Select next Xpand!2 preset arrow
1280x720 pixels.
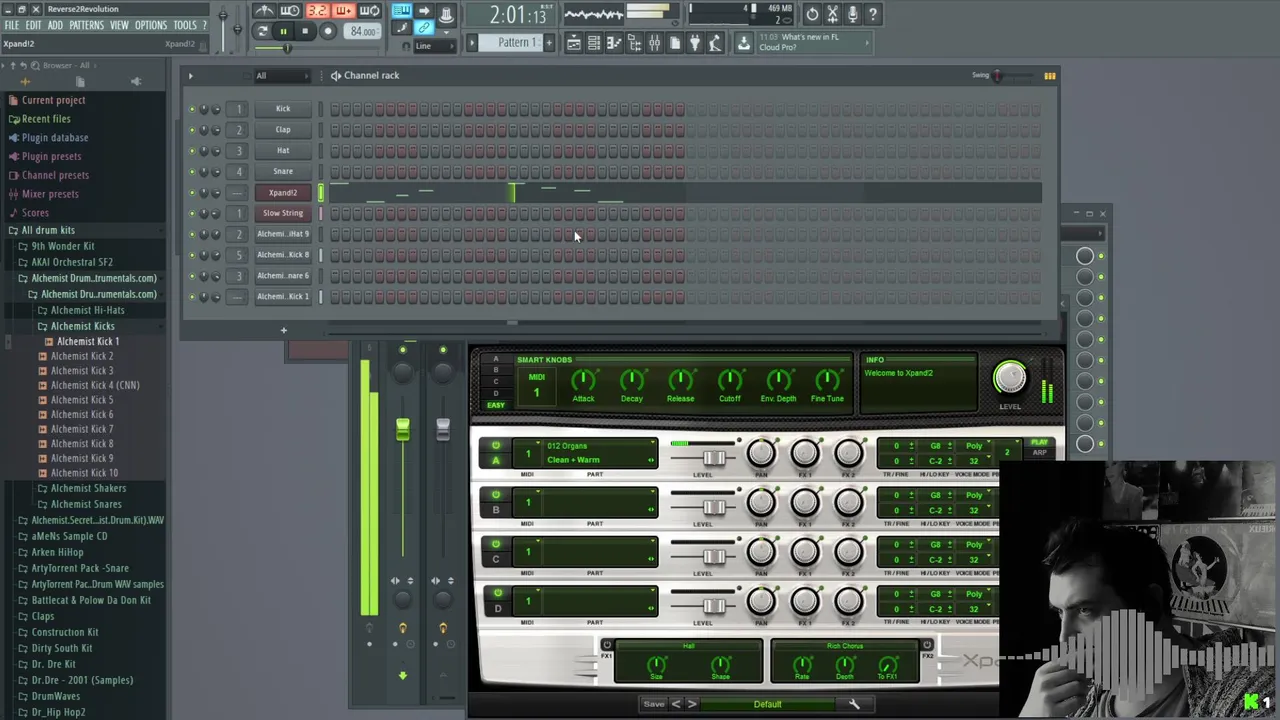click(691, 704)
